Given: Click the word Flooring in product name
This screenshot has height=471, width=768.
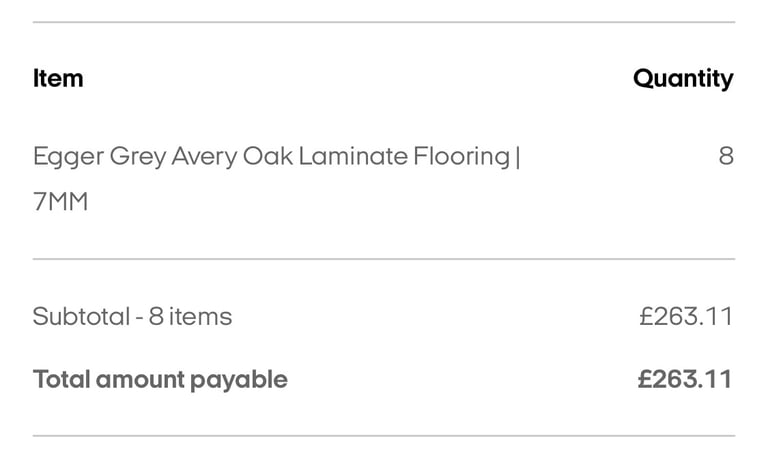Looking at the screenshot, I should coord(461,158).
